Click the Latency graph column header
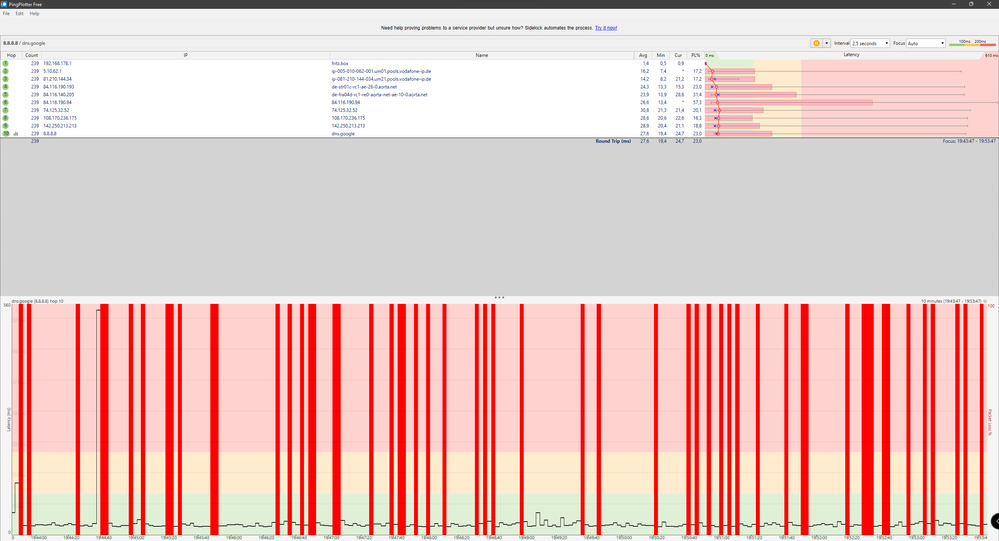 coord(851,55)
